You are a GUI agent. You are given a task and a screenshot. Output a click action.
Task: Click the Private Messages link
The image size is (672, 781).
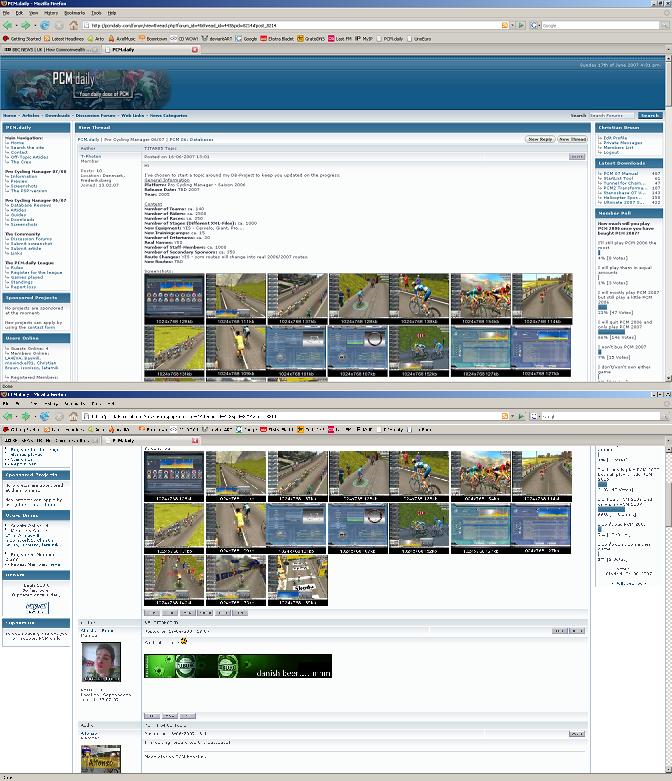[x=623, y=143]
